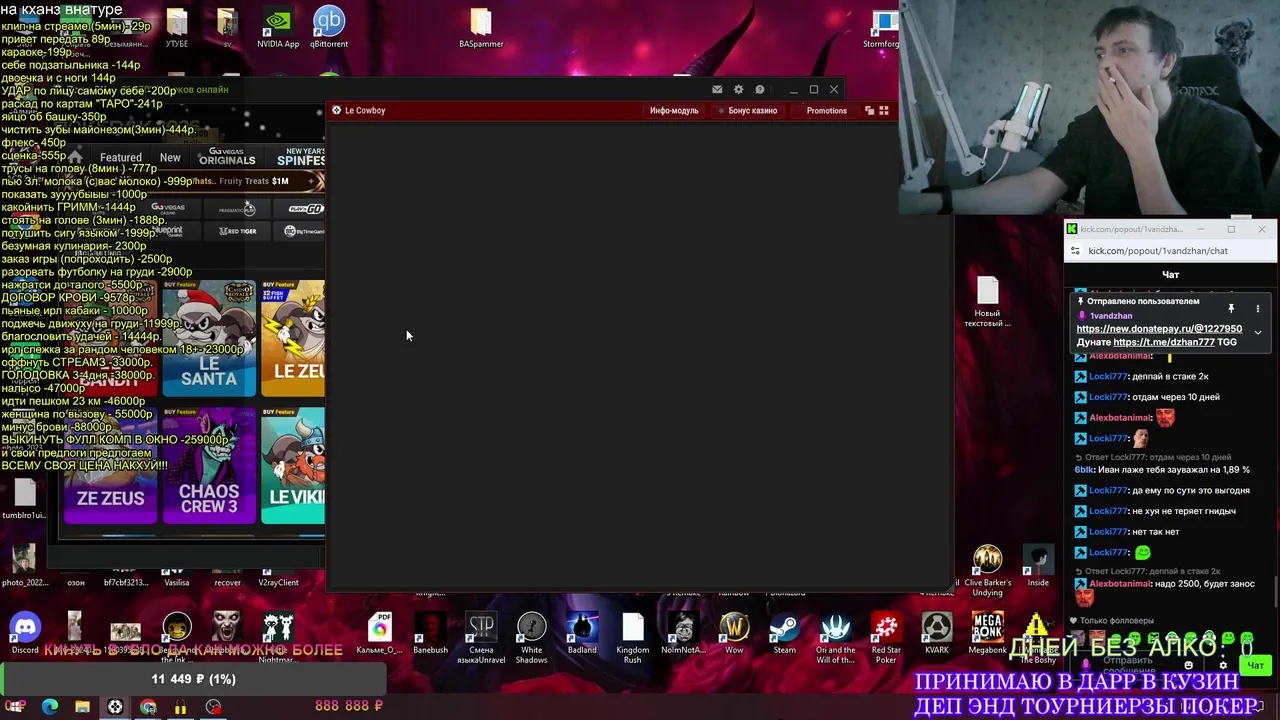Open the Ze Zeus game thumbnail
Image resolution: width=1280 pixels, height=720 pixels.
coord(110,466)
